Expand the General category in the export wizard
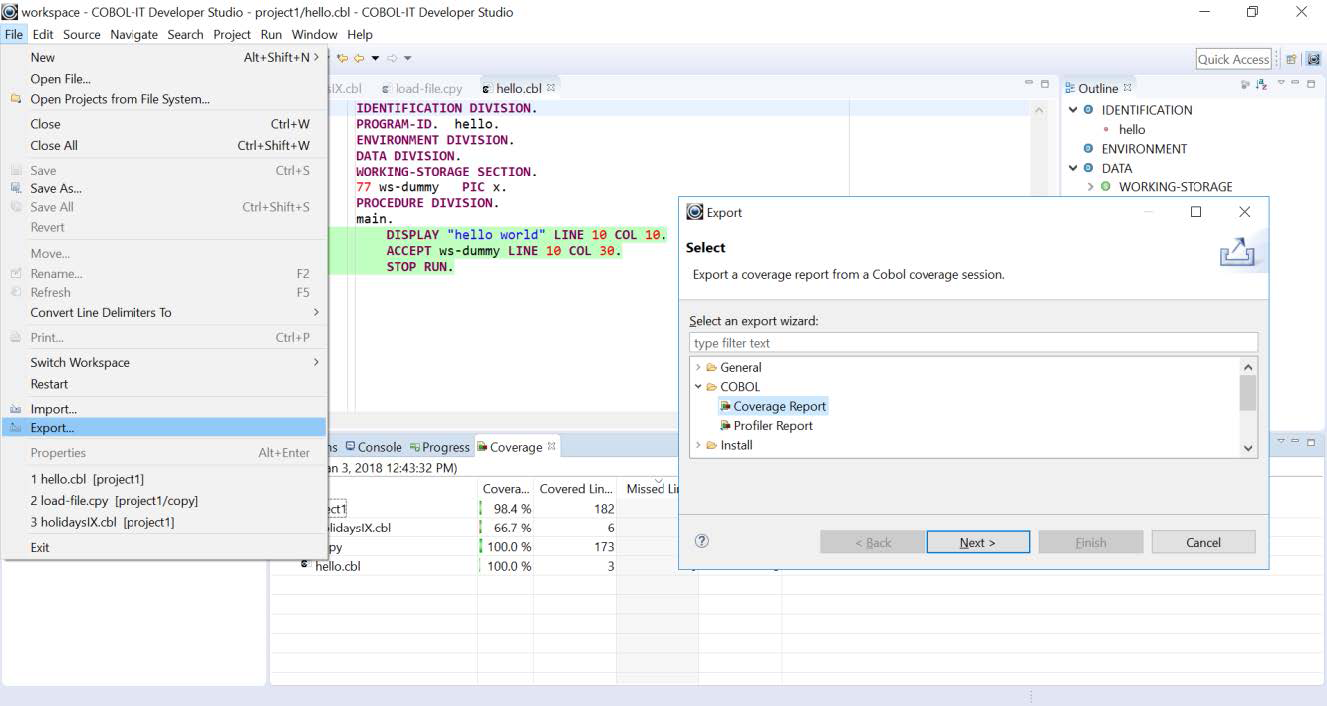This screenshot has width=1327, height=706. 698,367
